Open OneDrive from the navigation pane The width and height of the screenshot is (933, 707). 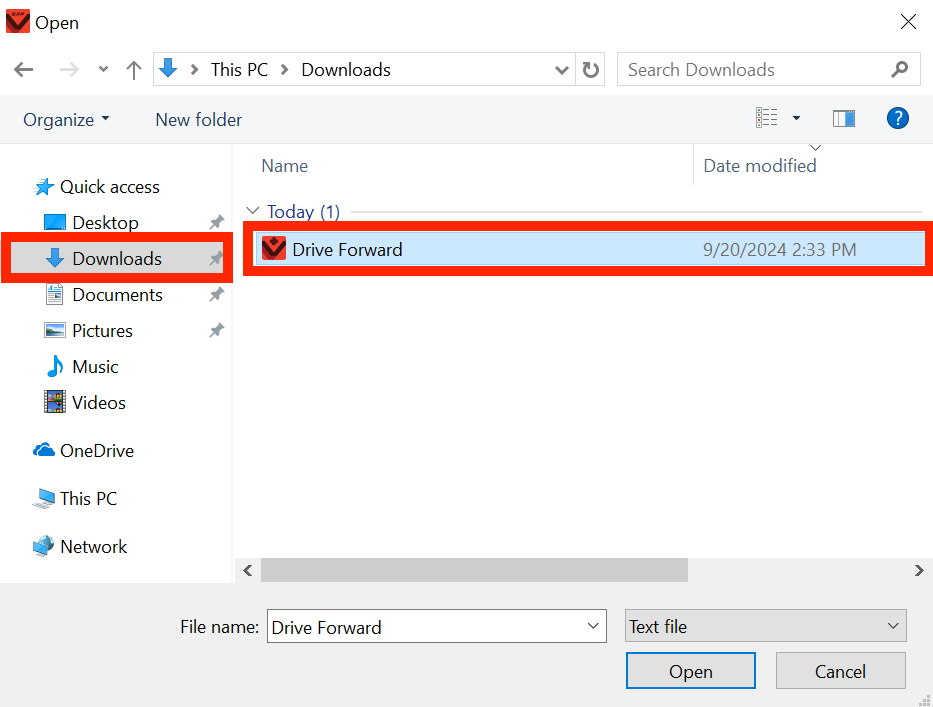click(x=94, y=450)
